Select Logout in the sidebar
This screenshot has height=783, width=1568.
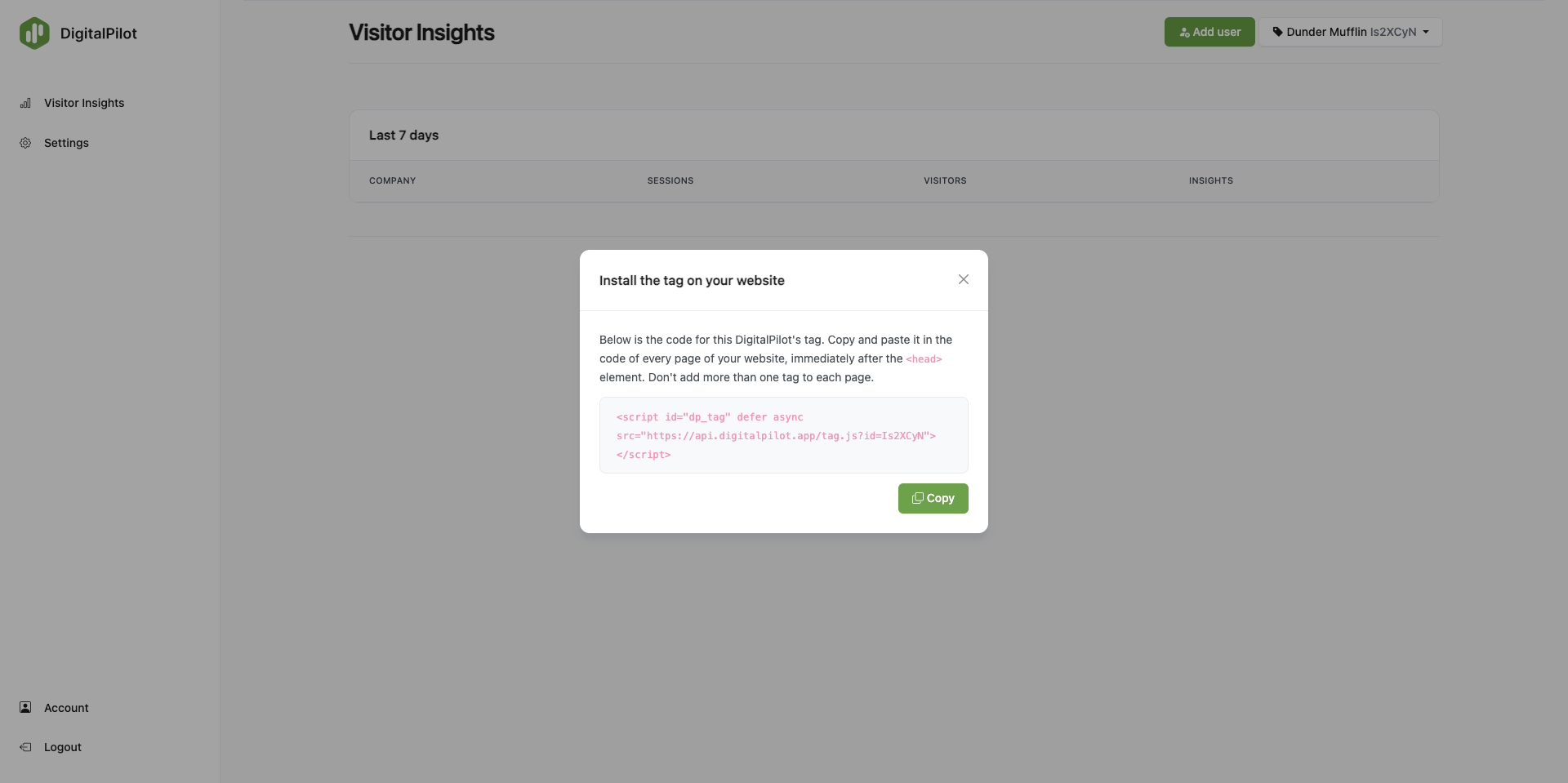click(x=63, y=747)
